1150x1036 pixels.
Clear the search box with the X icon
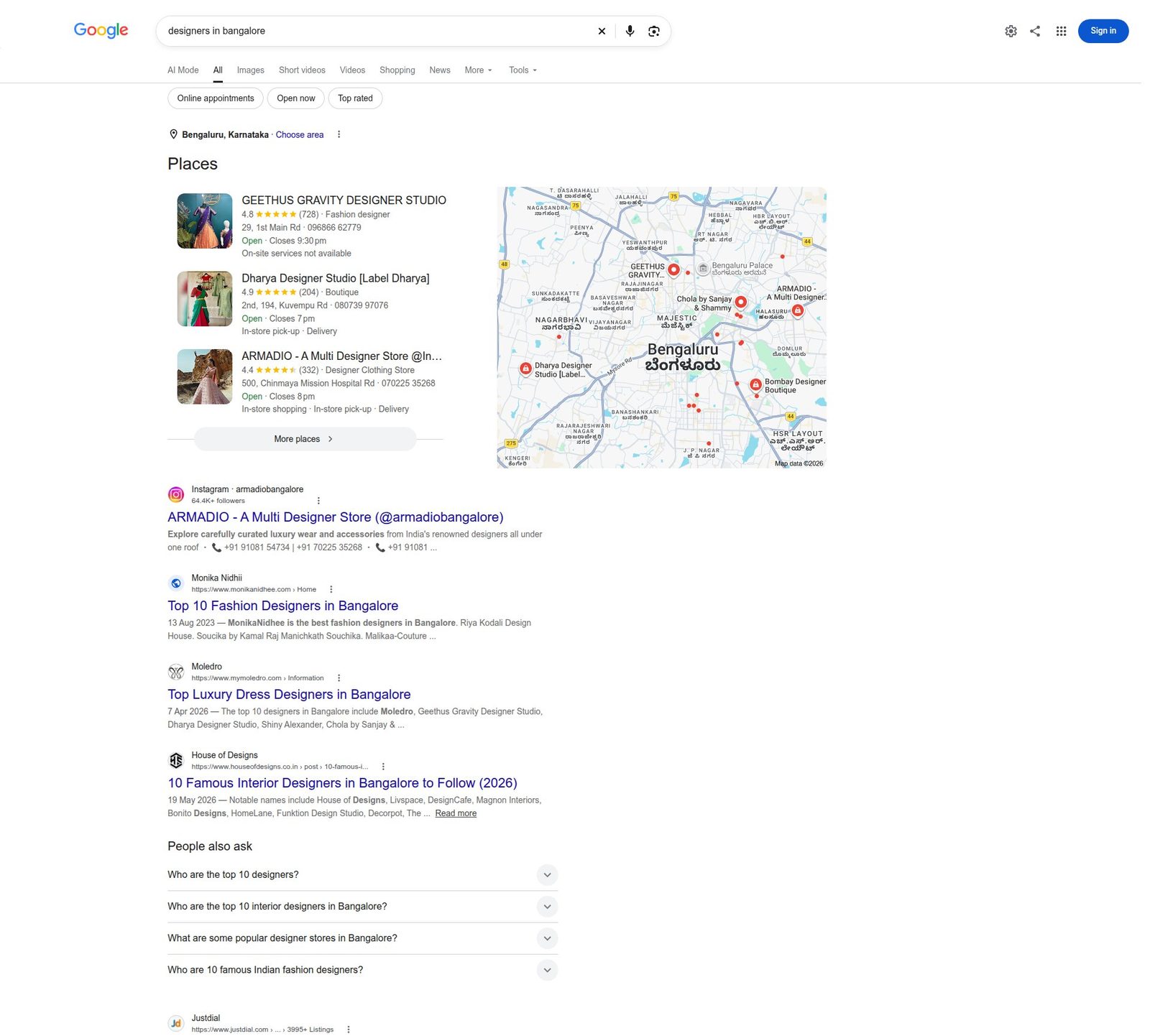pyautogui.click(x=602, y=31)
